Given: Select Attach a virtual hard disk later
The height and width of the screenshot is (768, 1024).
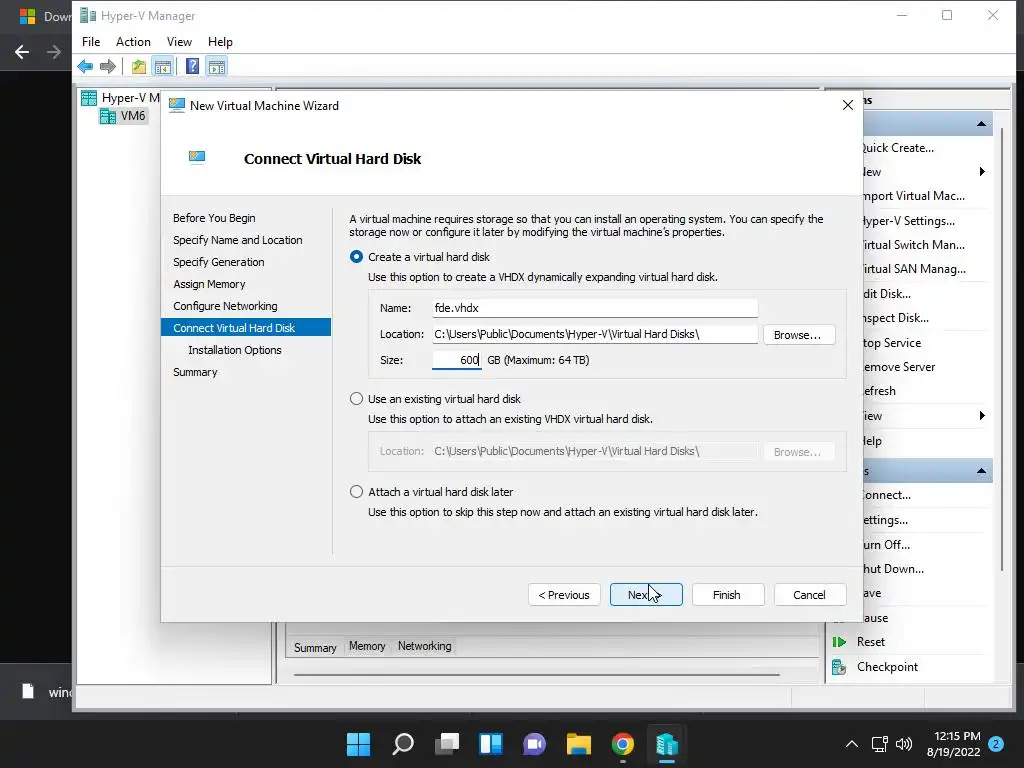Looking at the screenshot, I should 357,492.
